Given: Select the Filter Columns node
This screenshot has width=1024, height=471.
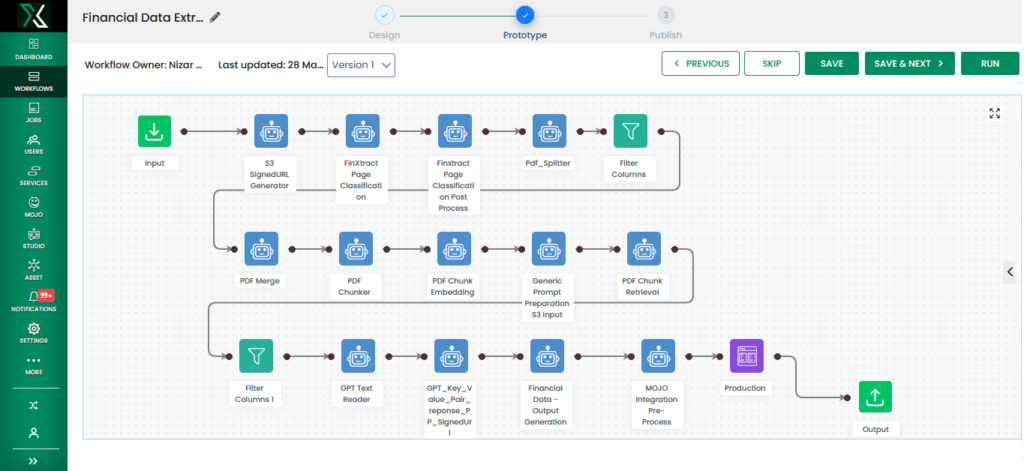Looking at the screenshot, I should pos(630,131).
